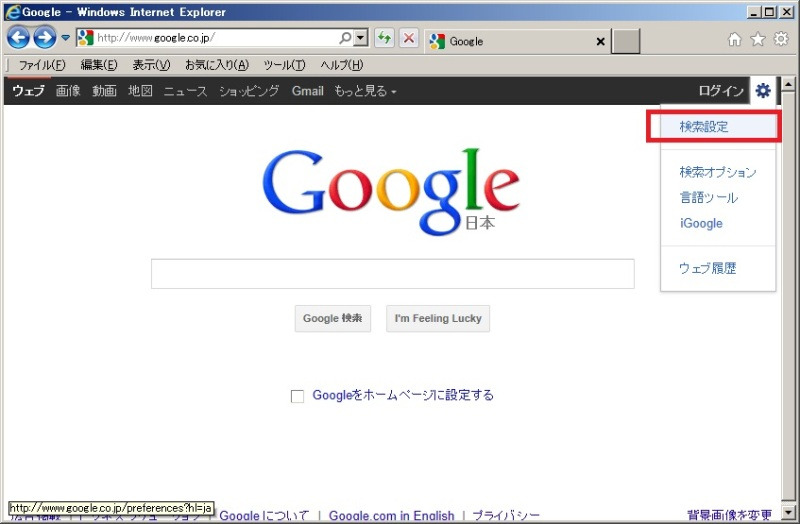
Task: Choose 検索オプション in gear menu
Action: [x=718, y=172]
